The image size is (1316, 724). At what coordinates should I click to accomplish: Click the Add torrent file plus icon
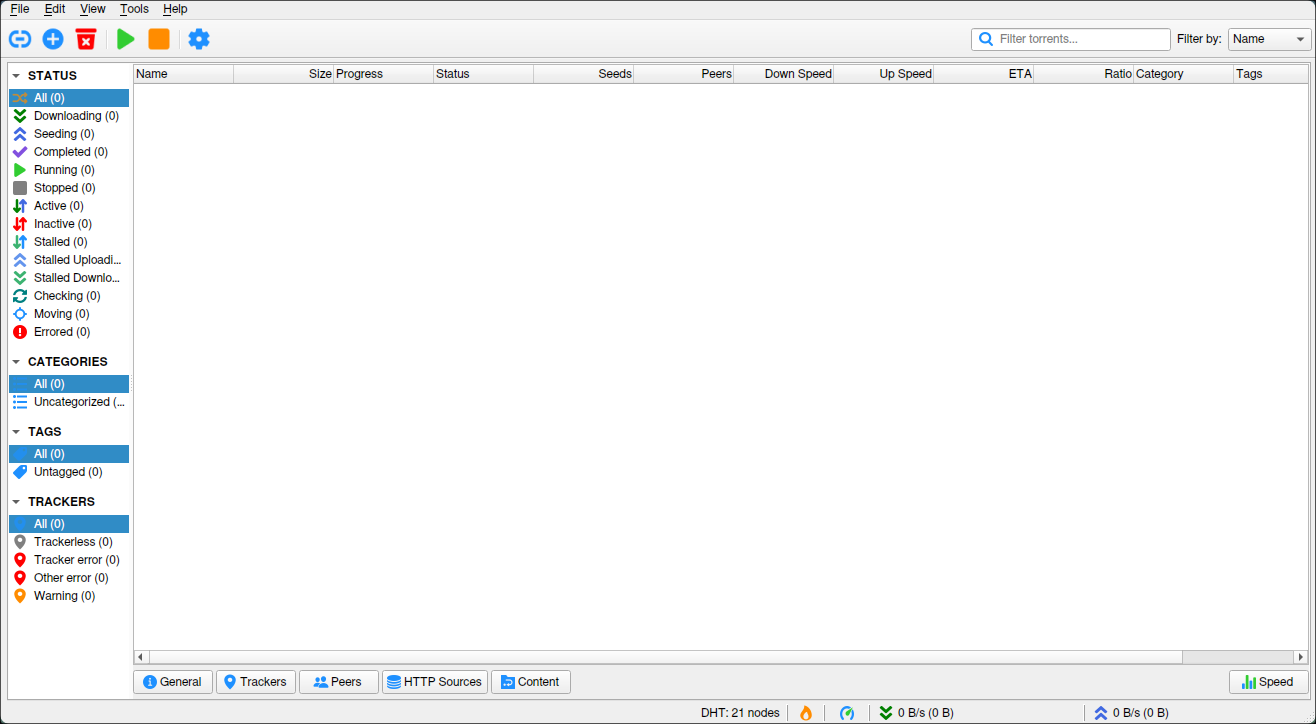coord(53,39)
